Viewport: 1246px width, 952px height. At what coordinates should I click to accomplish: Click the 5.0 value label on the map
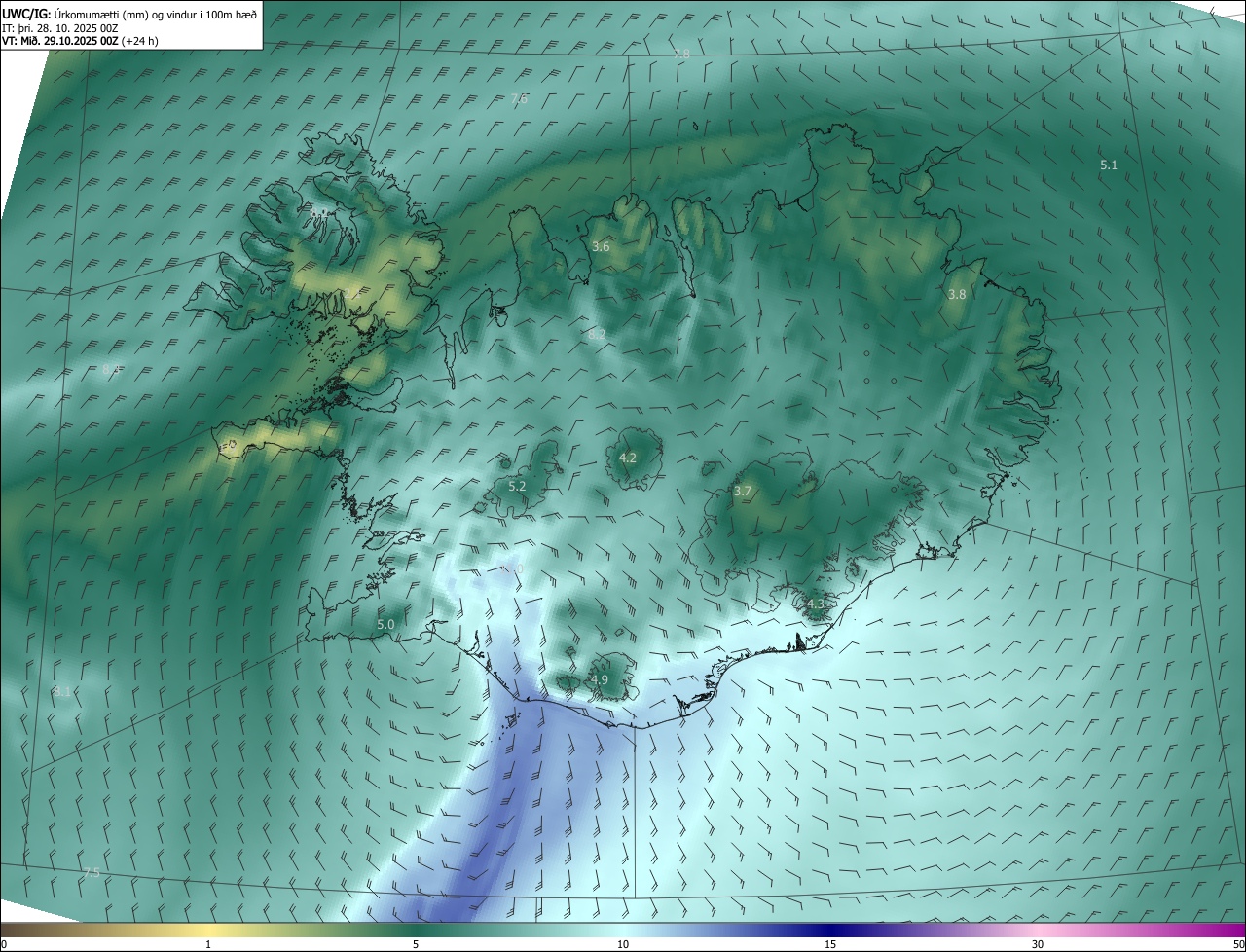(385, 625)
